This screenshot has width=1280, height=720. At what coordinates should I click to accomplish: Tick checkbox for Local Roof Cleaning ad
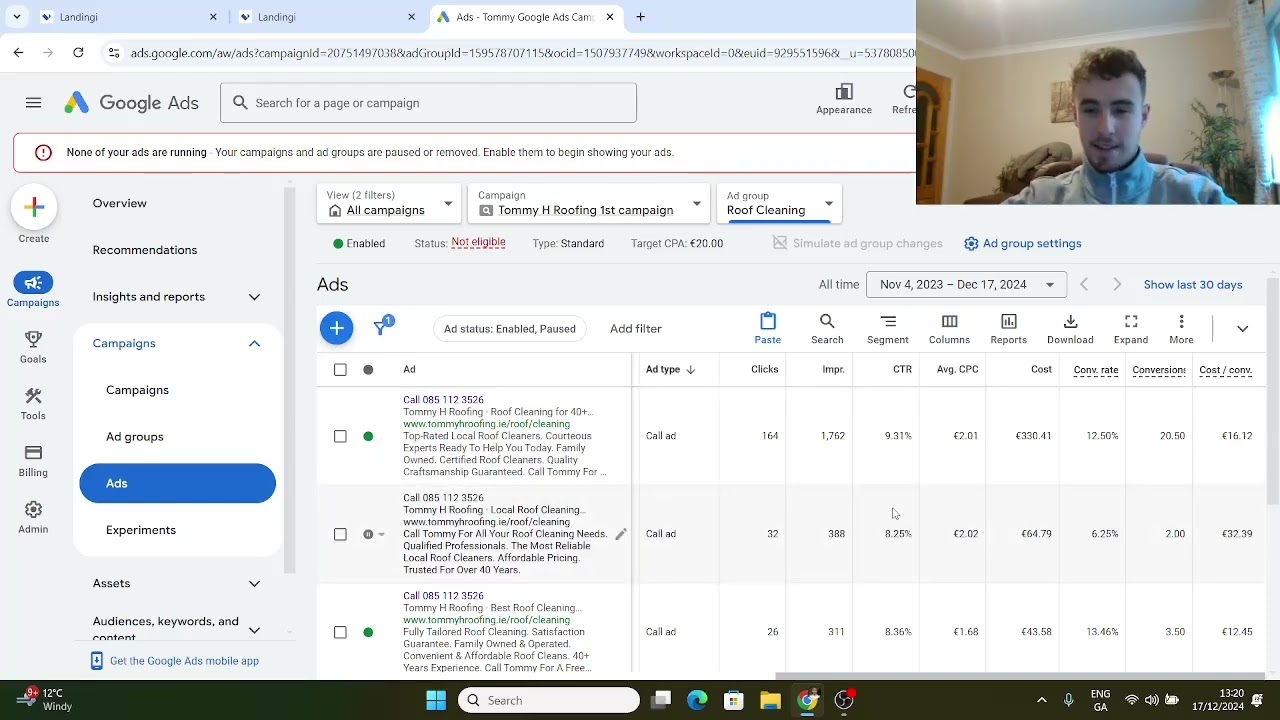click(340, 534)
